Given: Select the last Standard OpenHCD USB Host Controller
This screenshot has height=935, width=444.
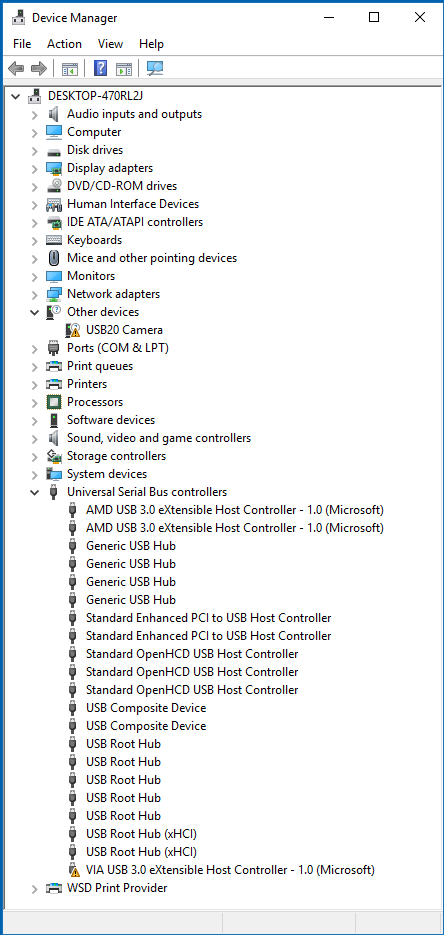Looking at the screenshot, I should point(192,690).
